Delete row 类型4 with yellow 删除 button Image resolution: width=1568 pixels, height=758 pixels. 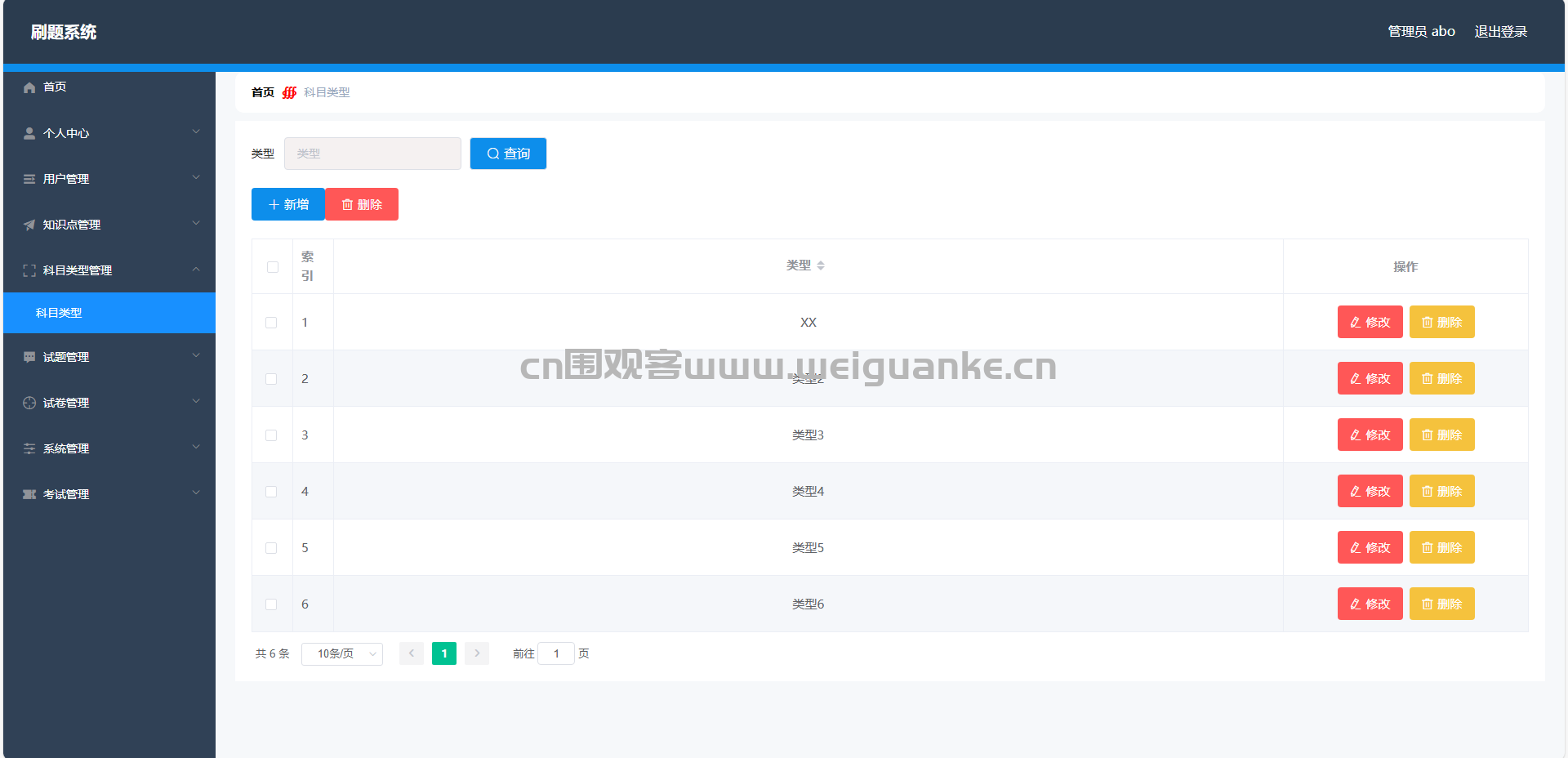point(1442,491)
